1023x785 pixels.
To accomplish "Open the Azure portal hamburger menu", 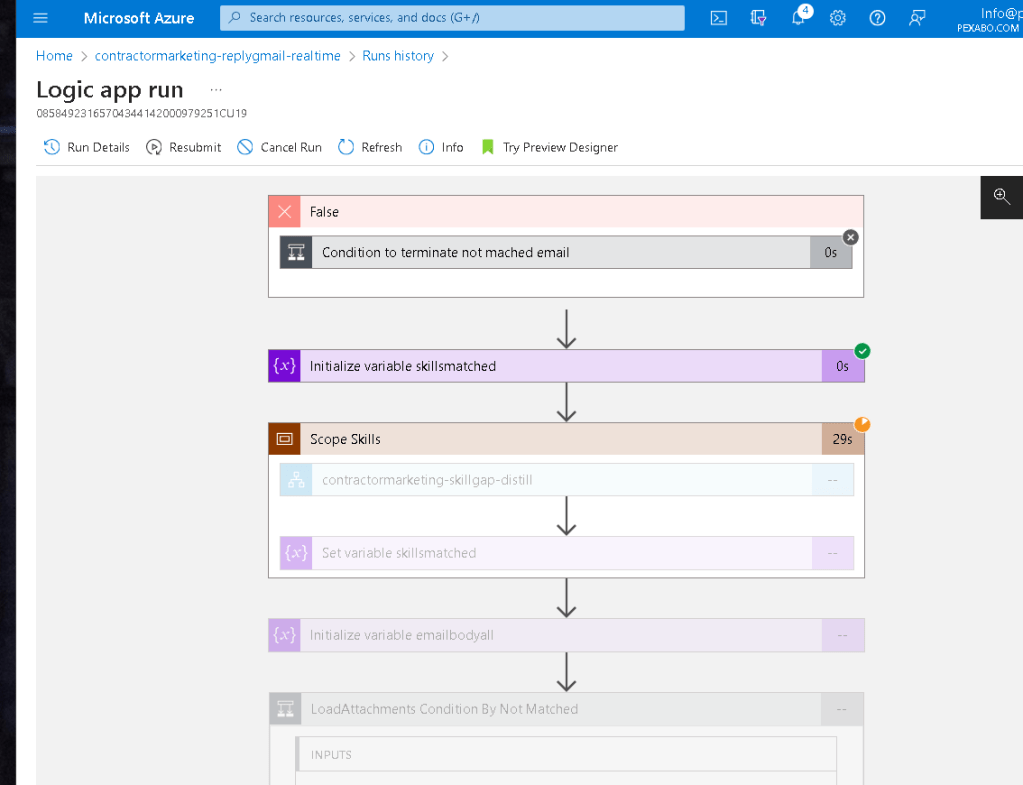I will point(40,18).
